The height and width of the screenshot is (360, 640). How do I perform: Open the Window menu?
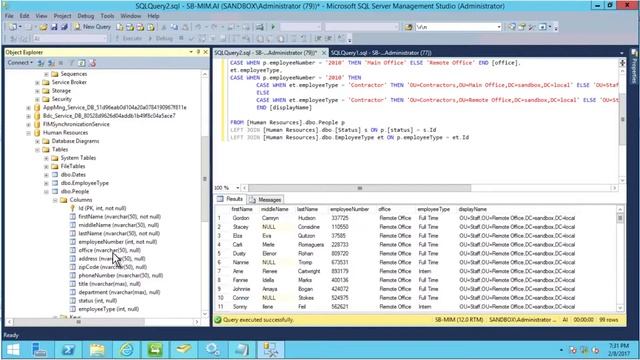pos(131,16)
